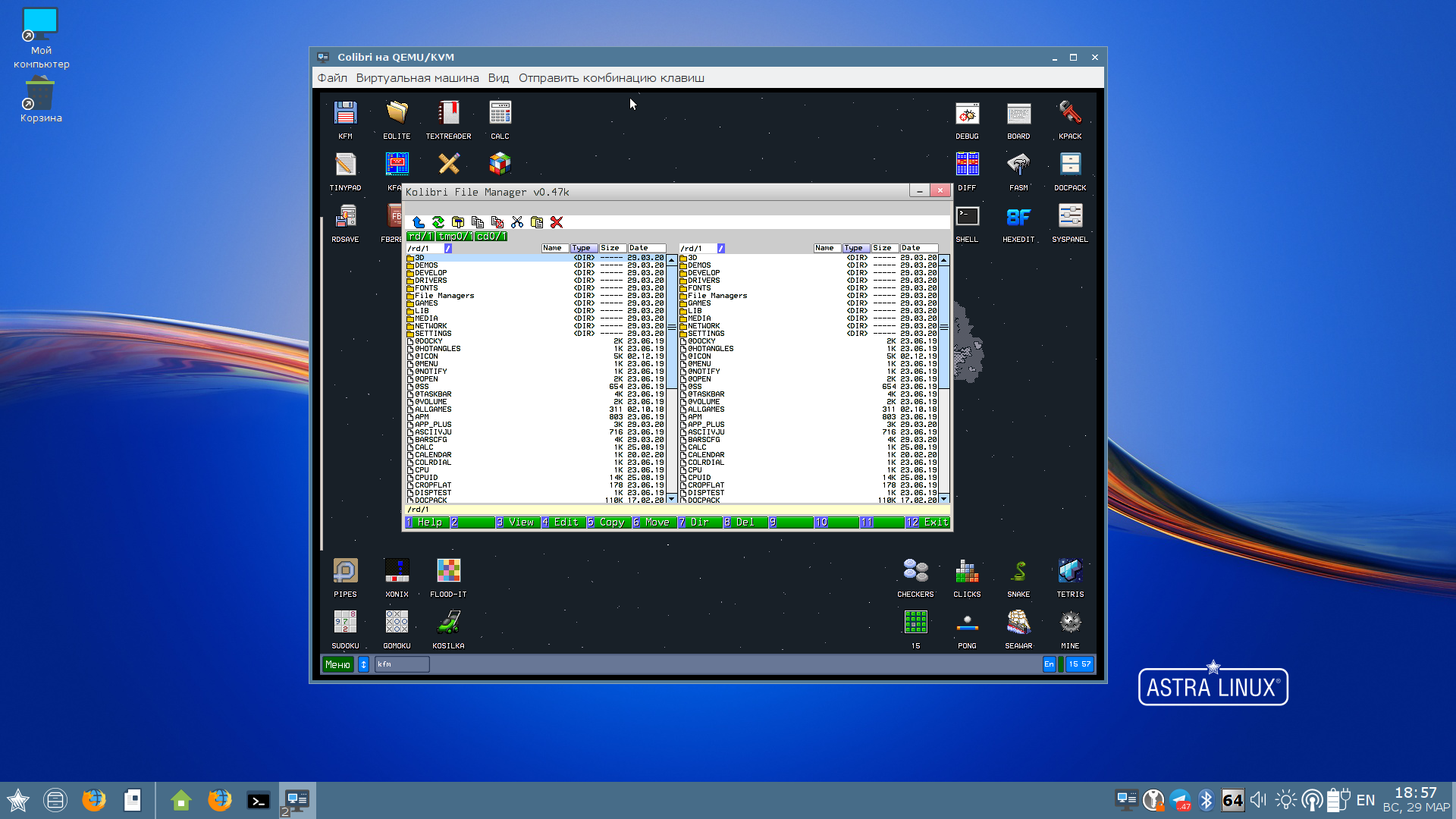Launch the CALC desktop icon
This screenshot has height=819, width=1456.
pos(500,114)
